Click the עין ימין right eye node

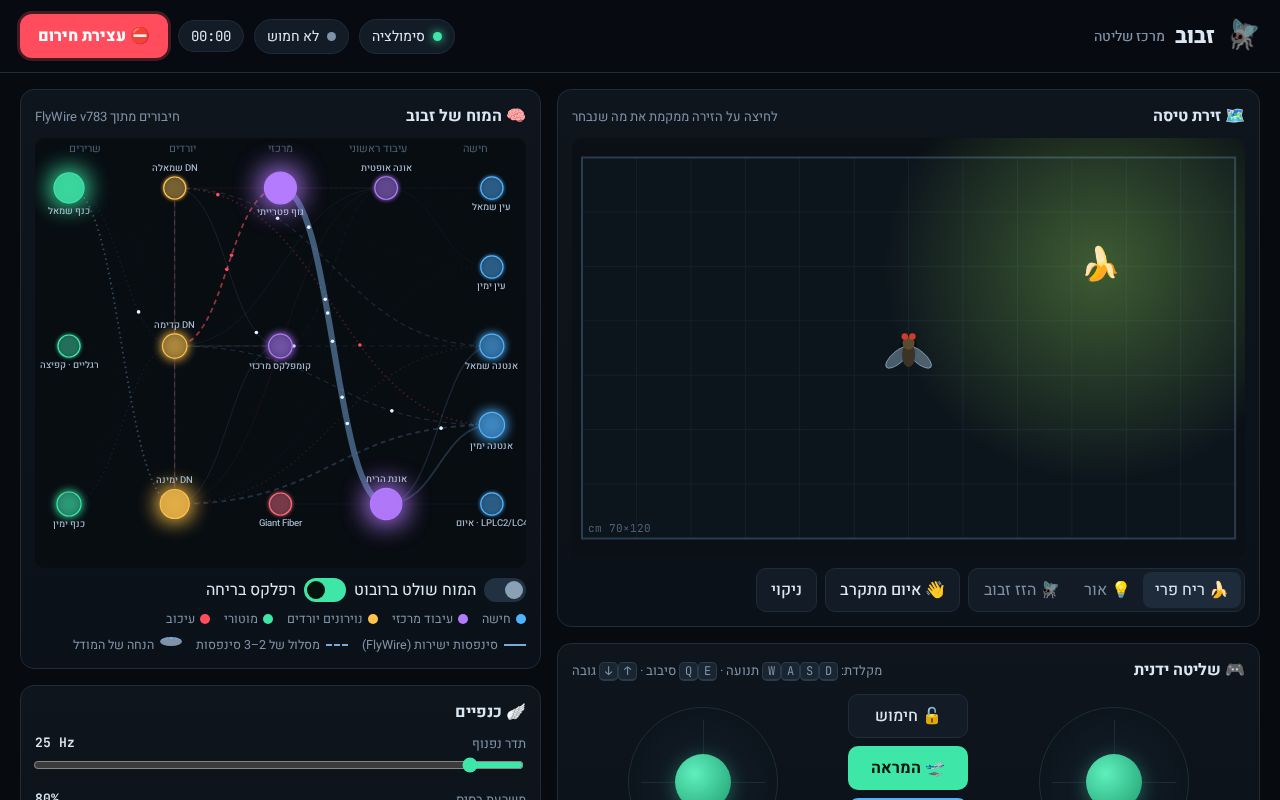[x=492, y=267]
